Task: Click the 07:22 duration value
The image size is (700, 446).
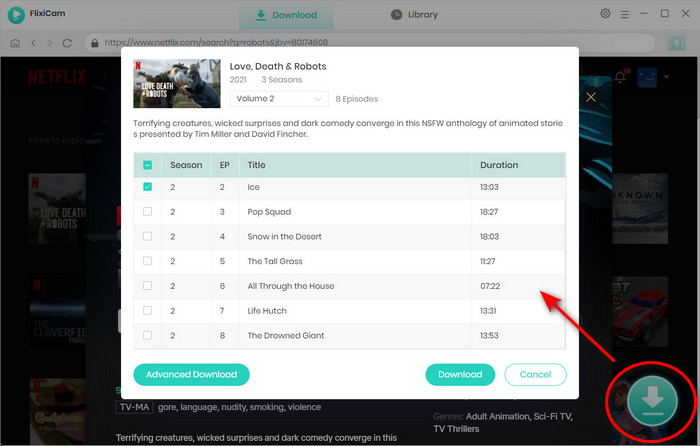Action: (x=490, y=286)
